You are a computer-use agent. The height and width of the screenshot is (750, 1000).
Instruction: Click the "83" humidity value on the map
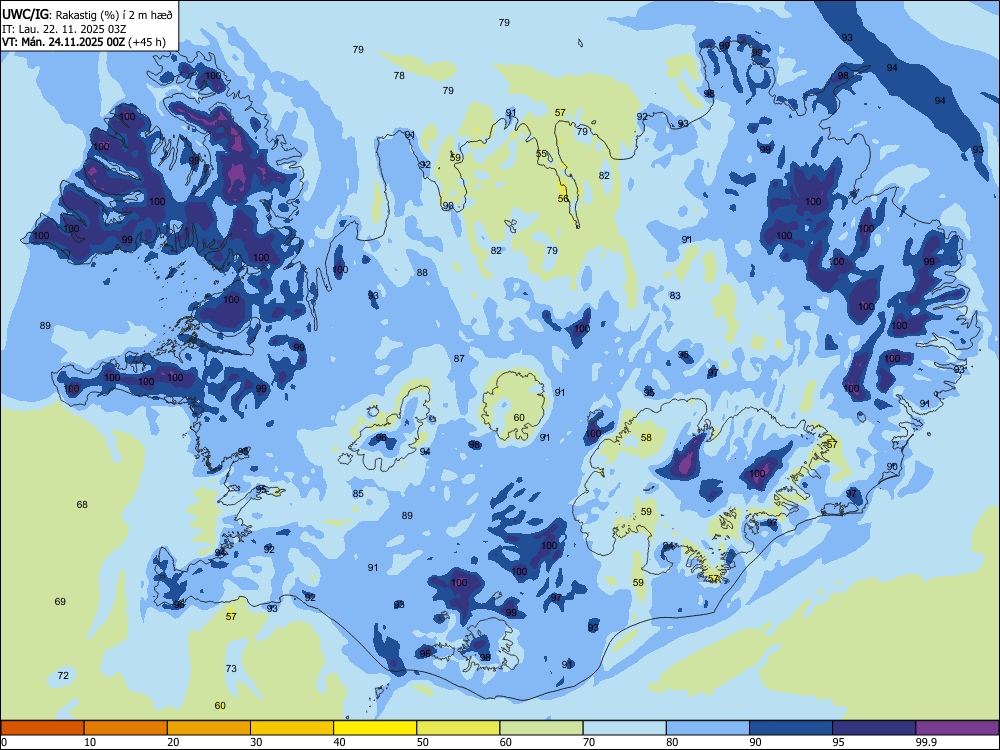click(x=675, y=295)
